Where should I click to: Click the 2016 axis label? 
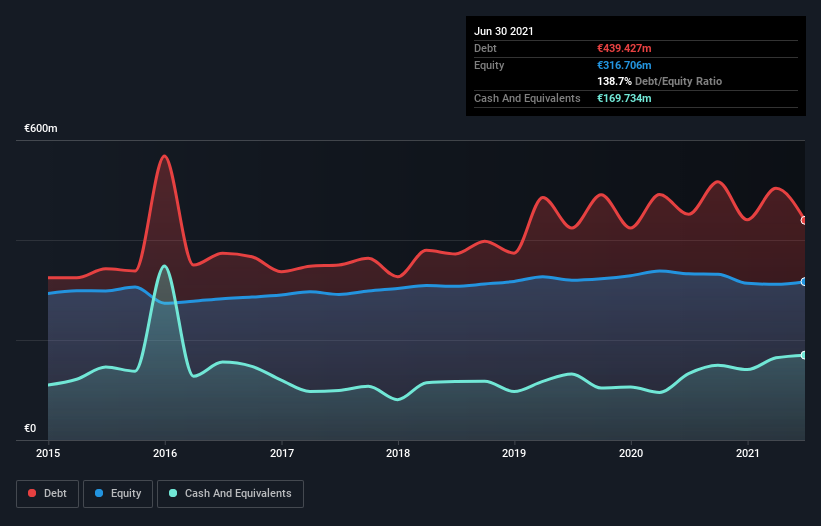pyautogui.click(x=165, y=453)
